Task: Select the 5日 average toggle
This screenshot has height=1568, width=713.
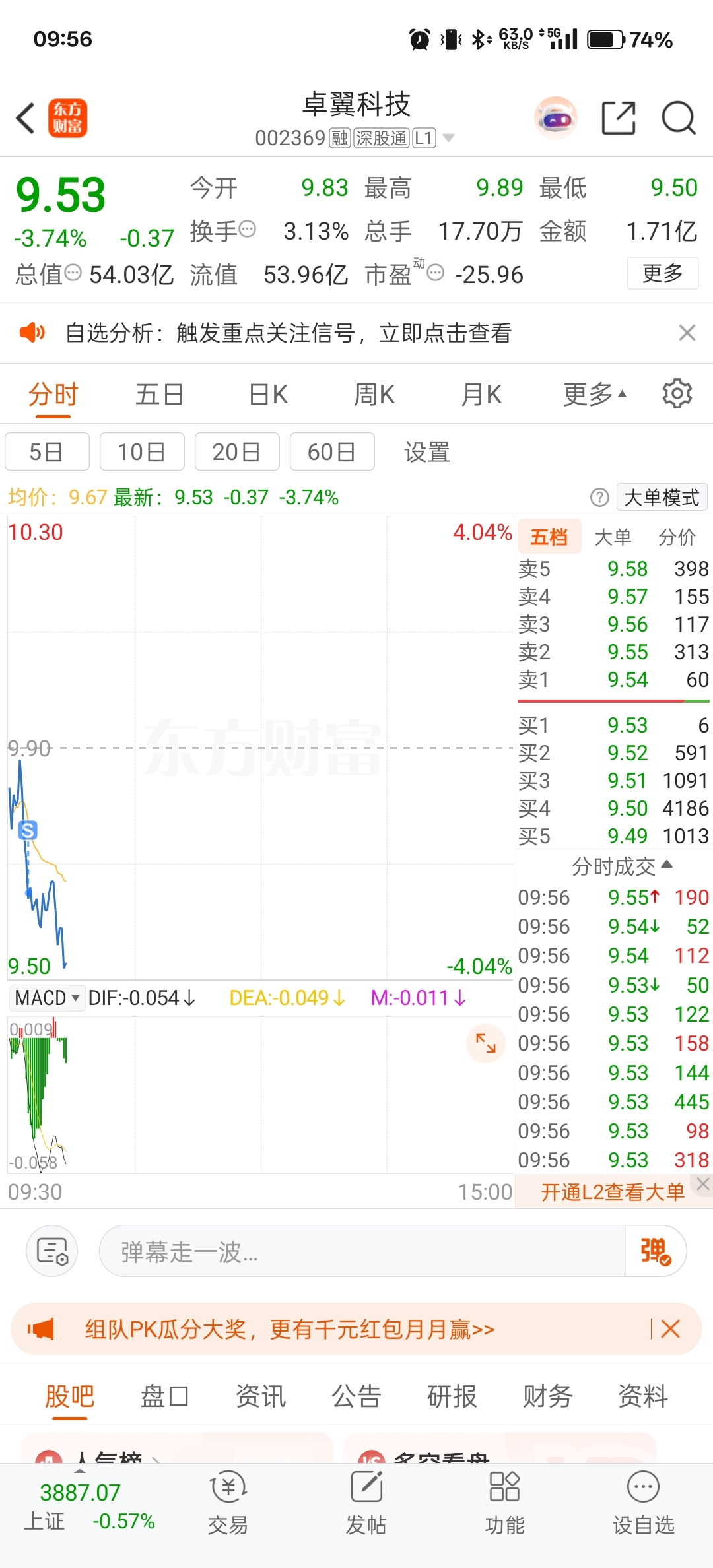Action: point(47,451)
